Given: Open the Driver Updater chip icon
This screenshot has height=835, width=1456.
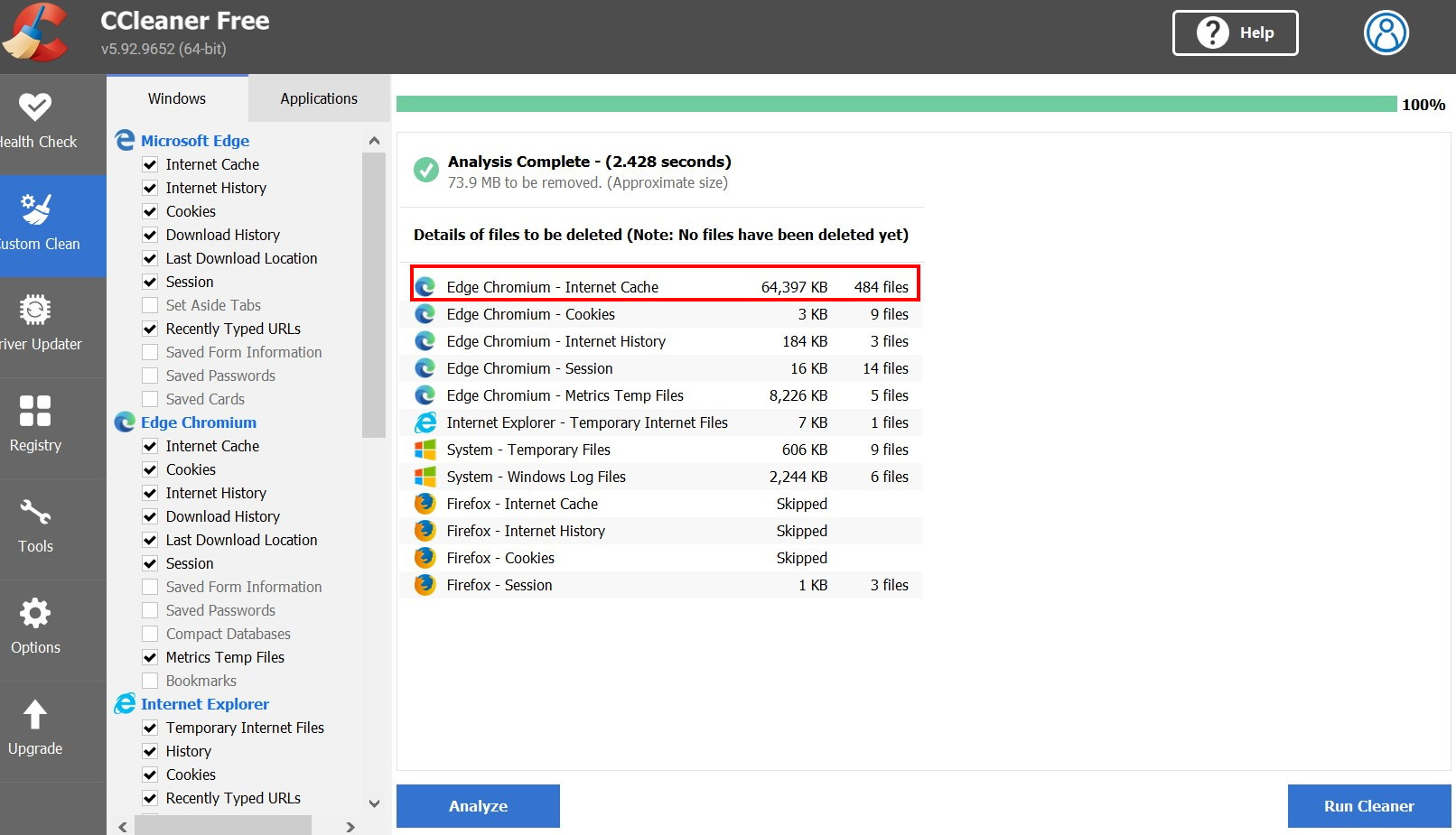Looking at the screenshot, I should (x=35, y=310).
